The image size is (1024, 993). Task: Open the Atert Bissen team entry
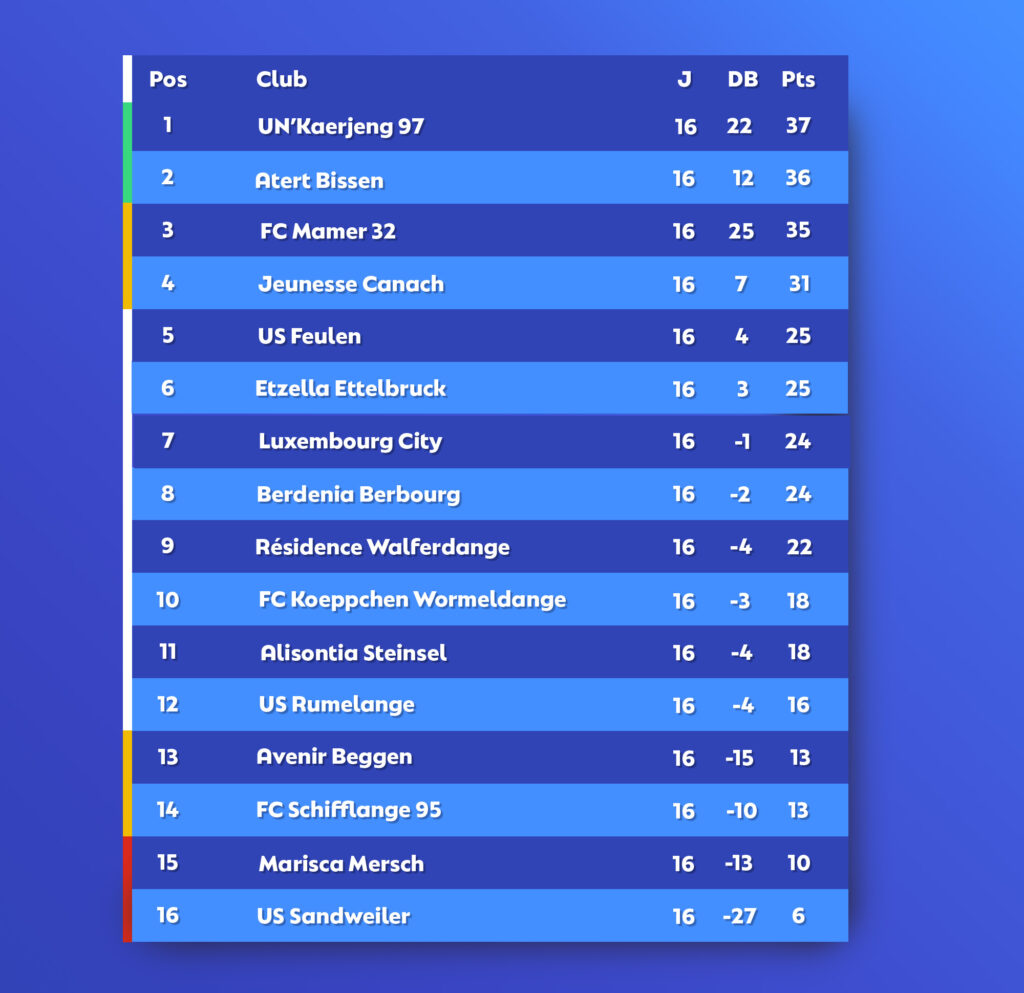(x=319, y=180)
